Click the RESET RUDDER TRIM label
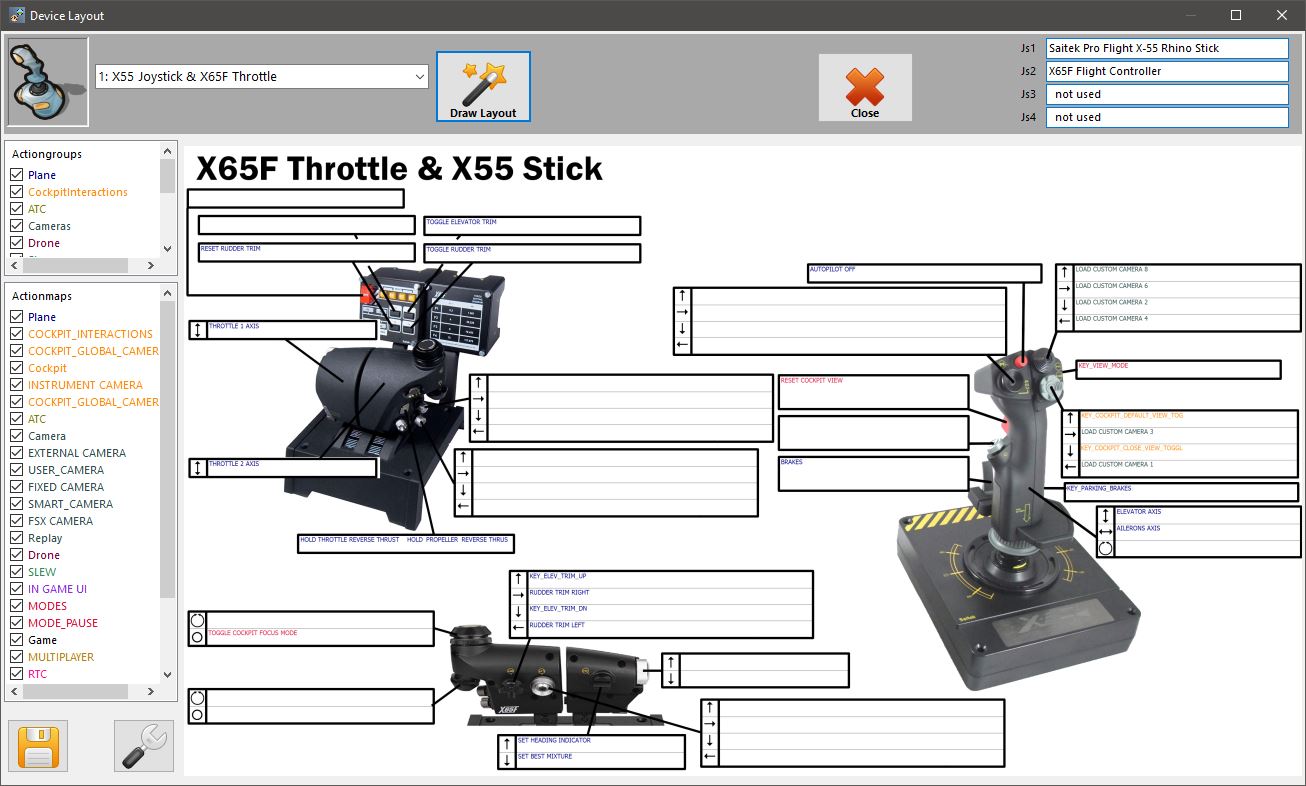The height and width of the screenshot is (786, 1306). tap(230, 248)
